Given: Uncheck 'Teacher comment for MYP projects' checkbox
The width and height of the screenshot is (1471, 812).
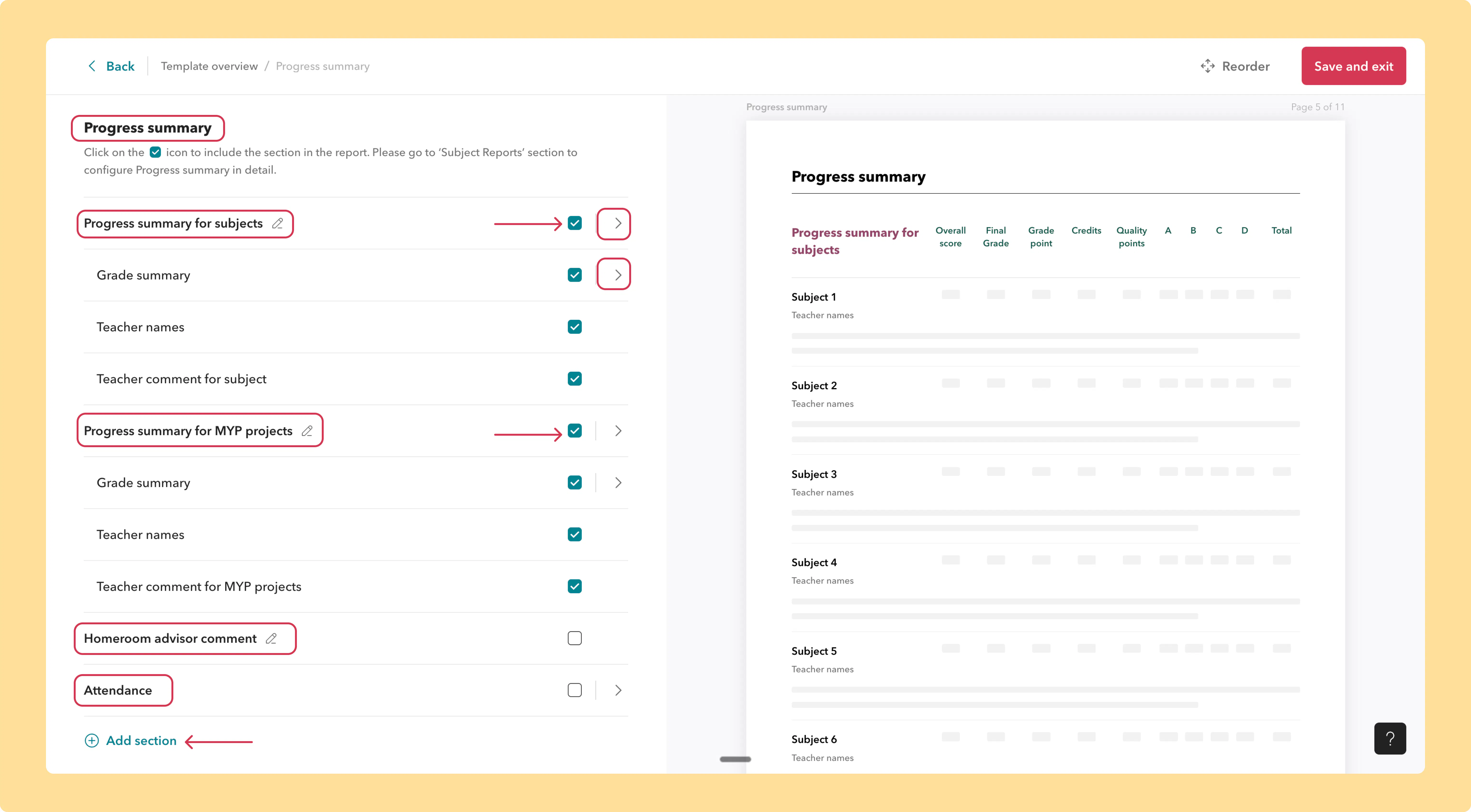Looking at the screenshot, I should 574,586.
